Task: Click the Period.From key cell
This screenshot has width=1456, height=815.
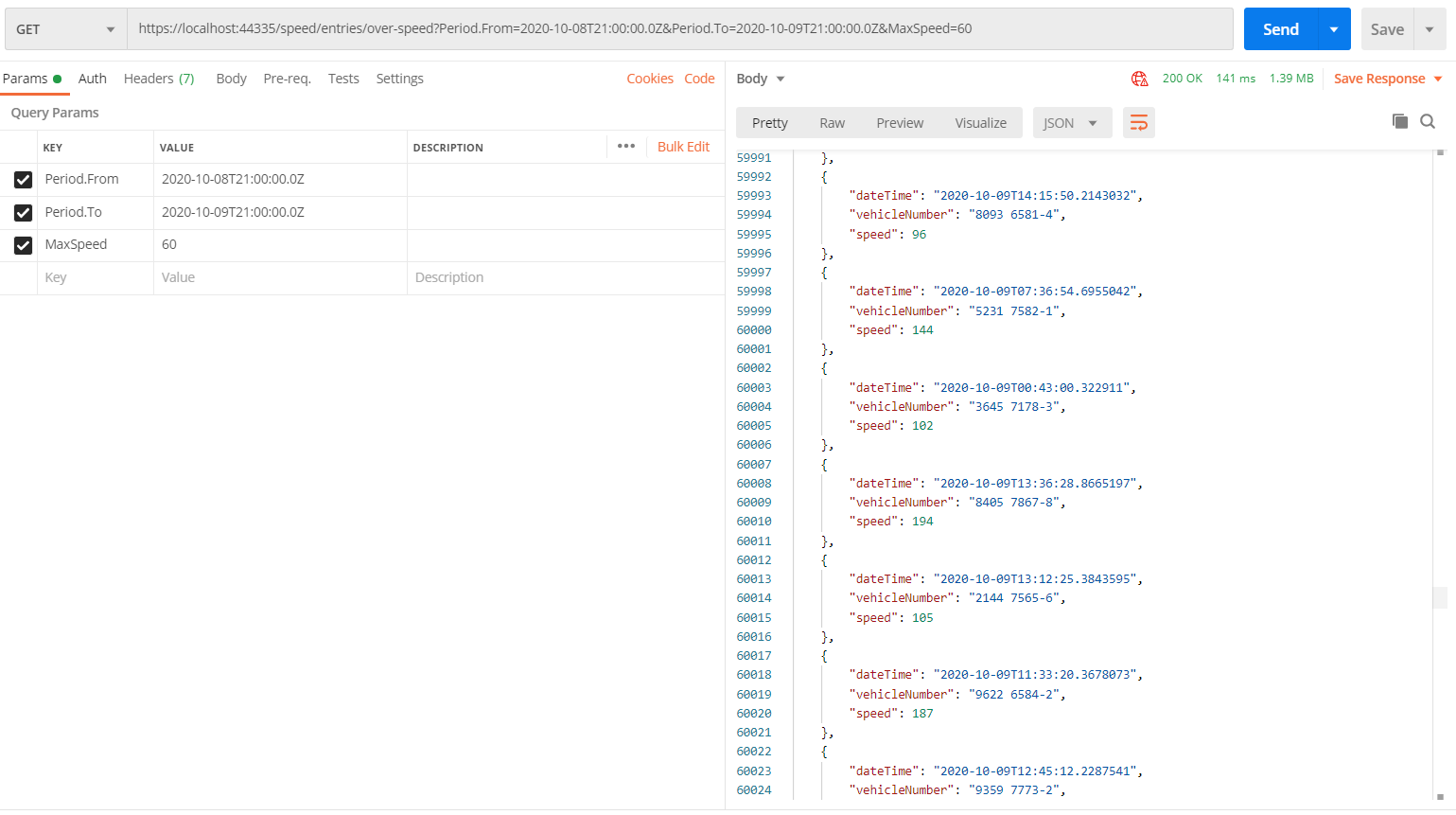Action: tap(96, 179)
